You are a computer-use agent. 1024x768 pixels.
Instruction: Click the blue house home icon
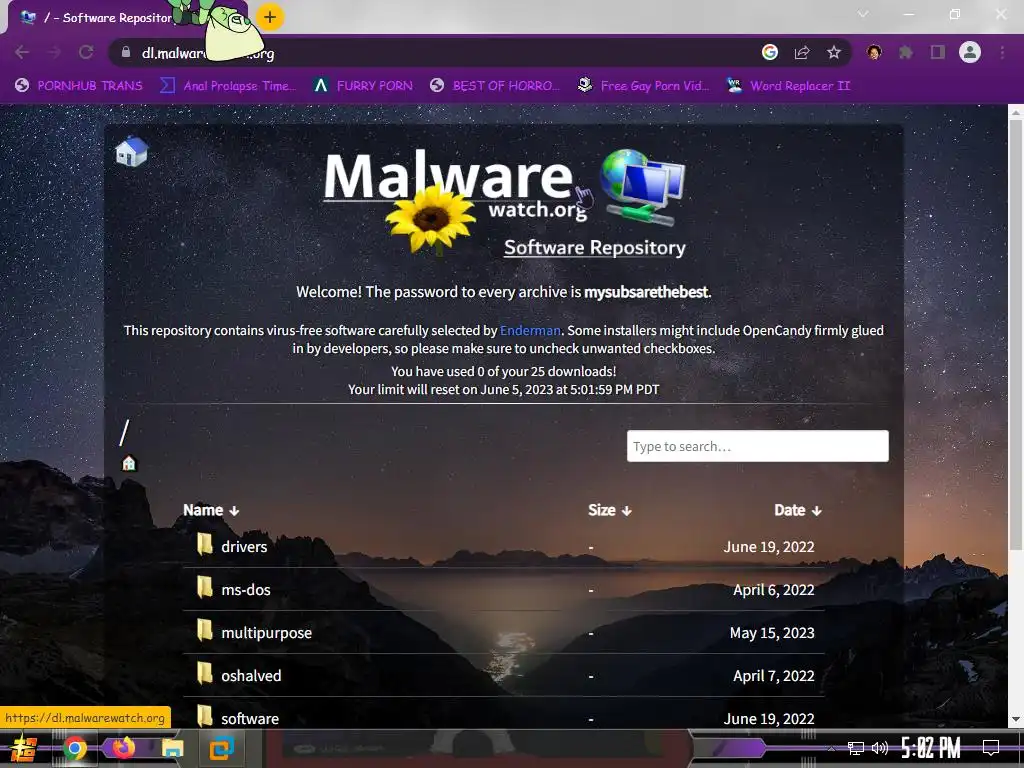pyautogui.click(x=131, y=152)
